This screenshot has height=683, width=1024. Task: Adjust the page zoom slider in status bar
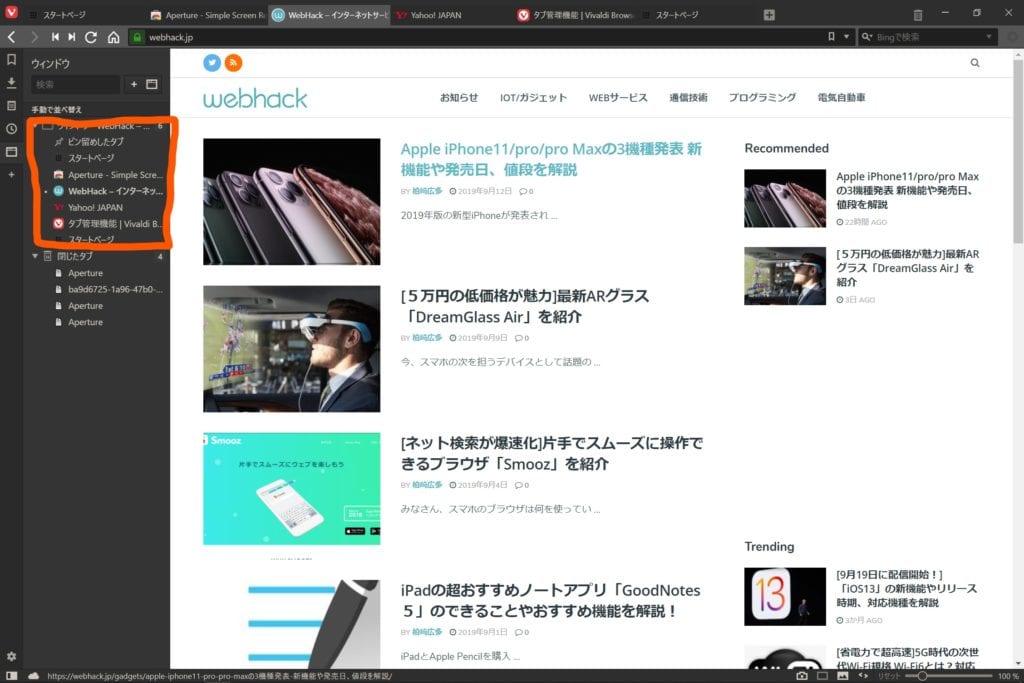(x=921, y=676)
